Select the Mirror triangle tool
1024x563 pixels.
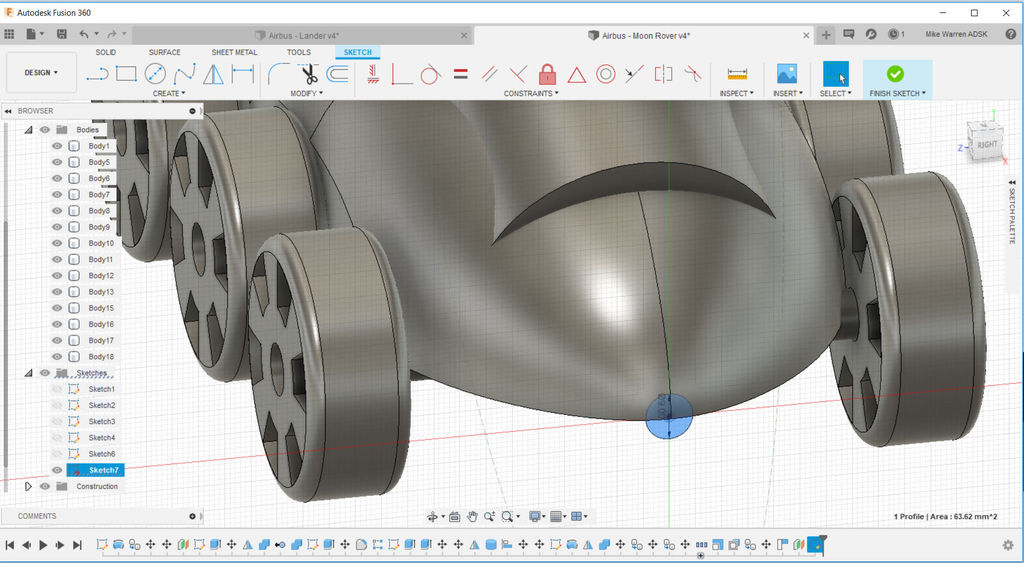click(x=213, y=74)
